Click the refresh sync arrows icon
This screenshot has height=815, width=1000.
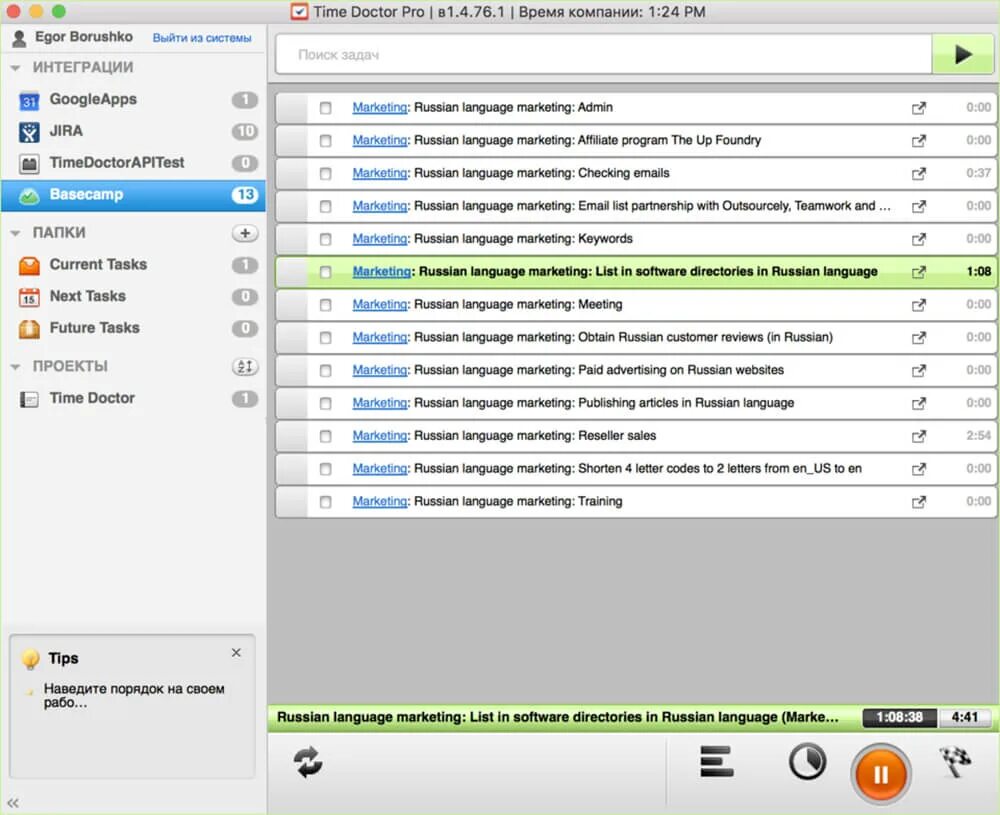[308, 762]
